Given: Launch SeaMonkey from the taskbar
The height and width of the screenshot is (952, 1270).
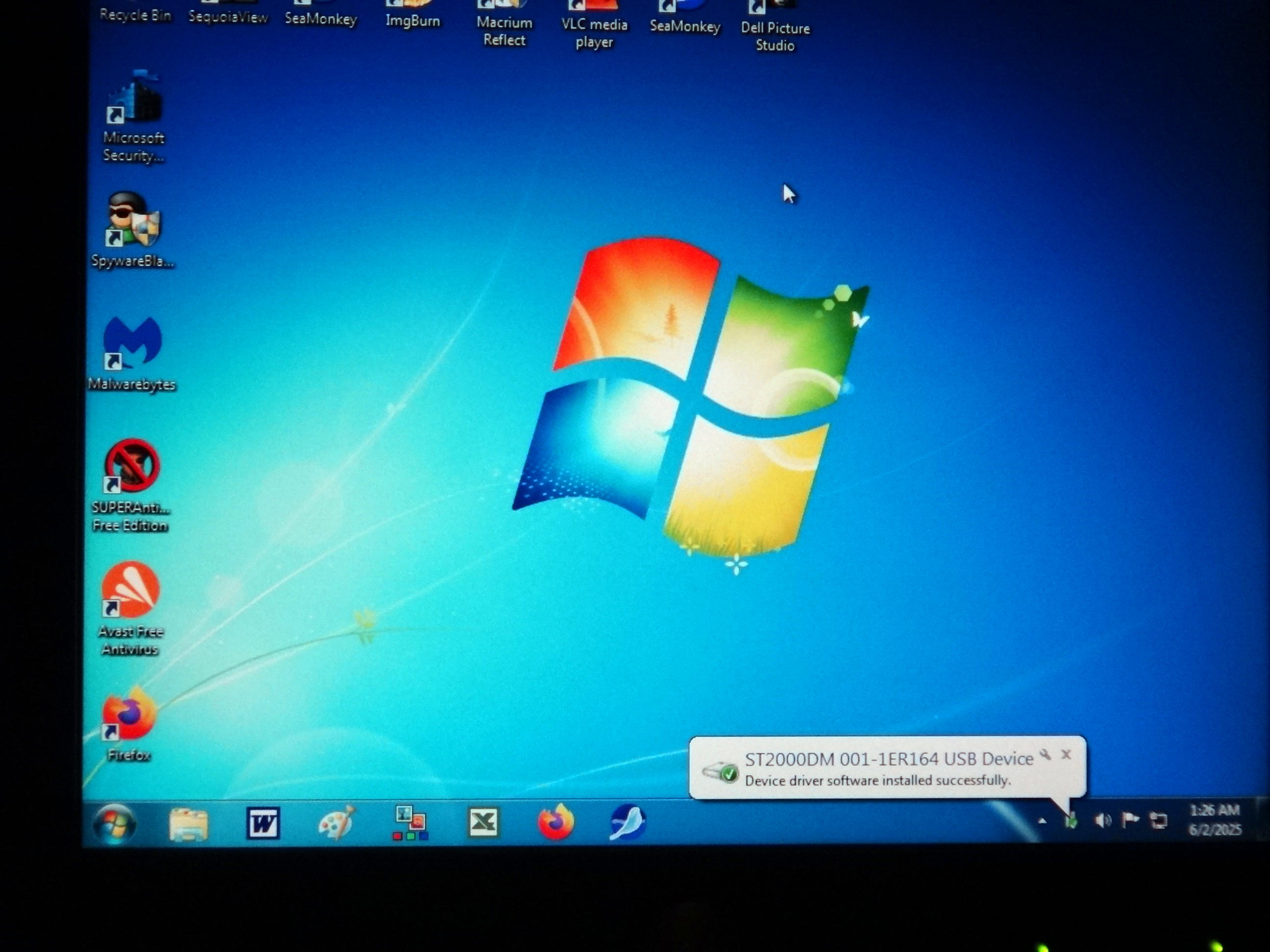Looking at the screenshot, I should pyautogui.click(x=628, y=822).
